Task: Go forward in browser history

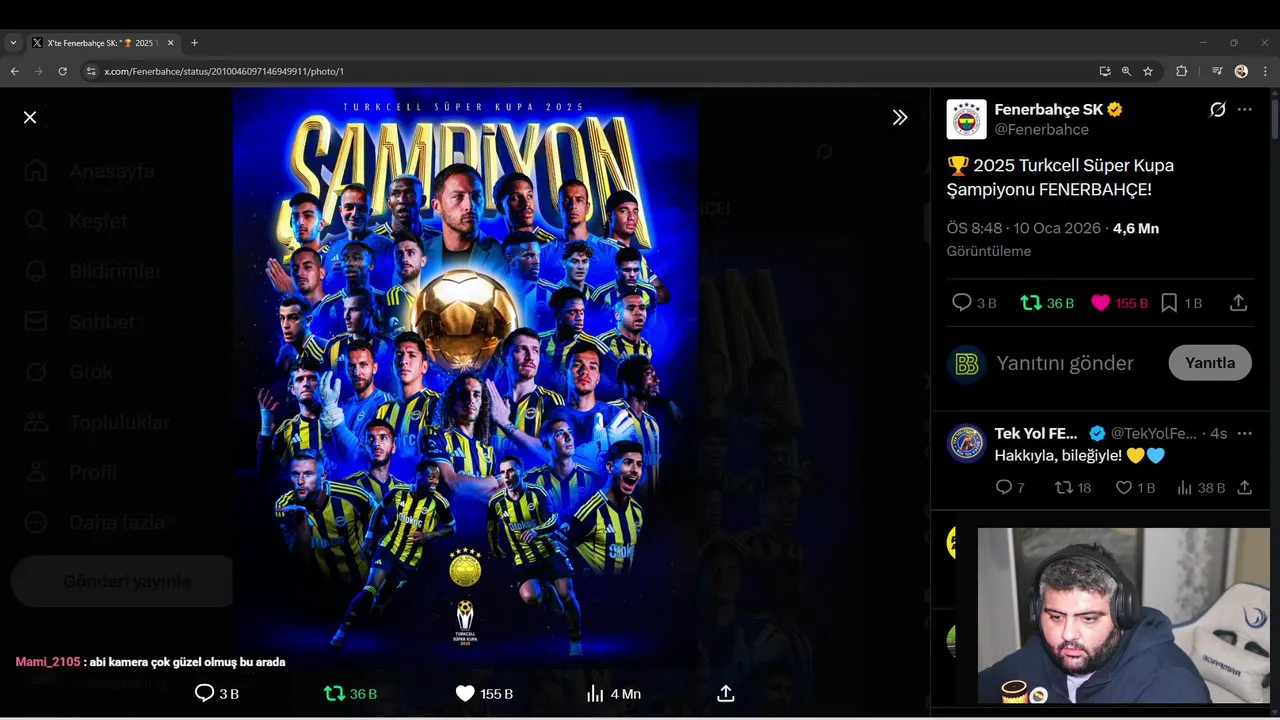Action: click(x=39, y=71)
